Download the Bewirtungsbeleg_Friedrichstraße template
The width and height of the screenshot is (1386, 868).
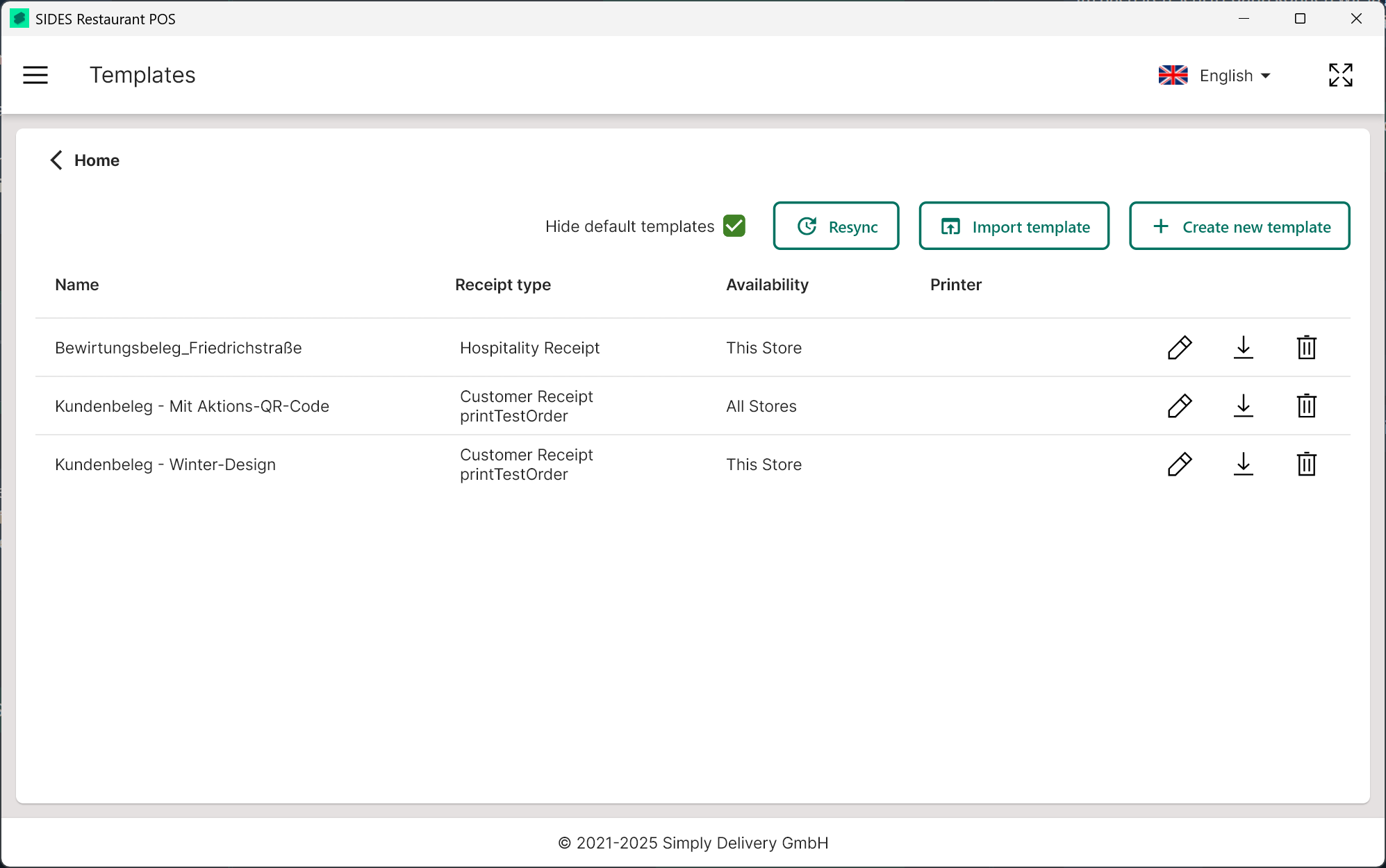click(1243, 347)
